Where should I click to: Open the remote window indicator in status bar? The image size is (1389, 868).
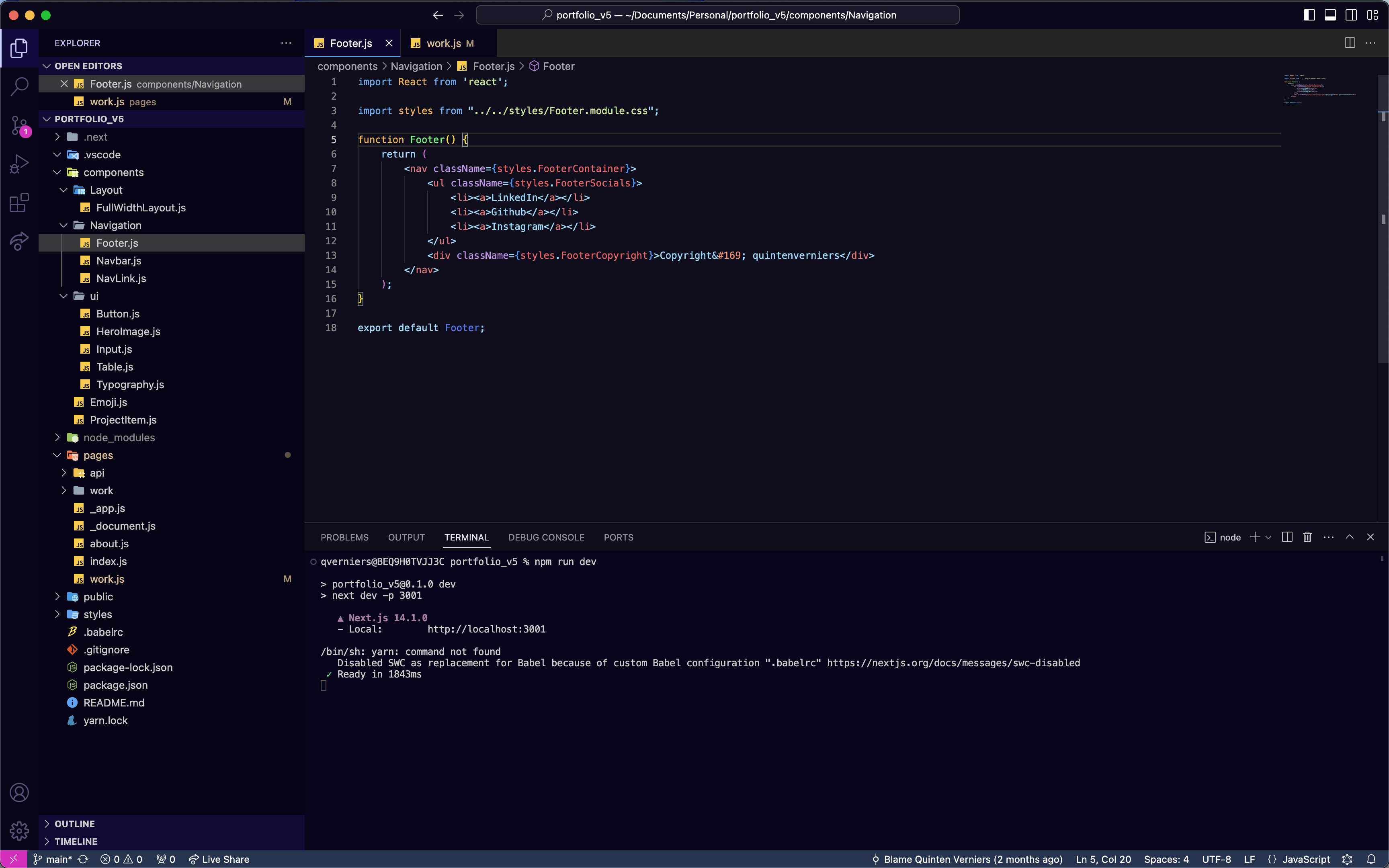pos(13,860)
